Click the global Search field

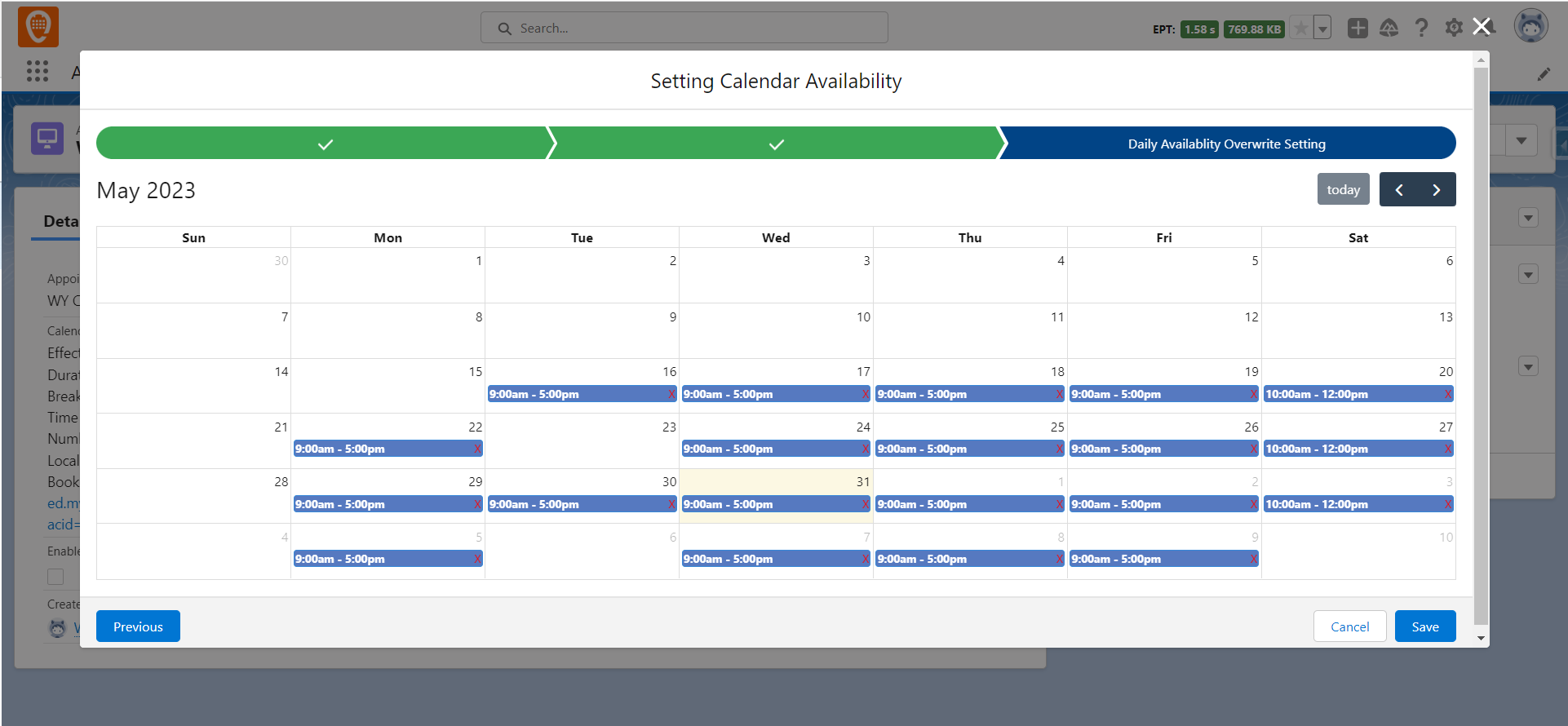[x=684, y=28]
